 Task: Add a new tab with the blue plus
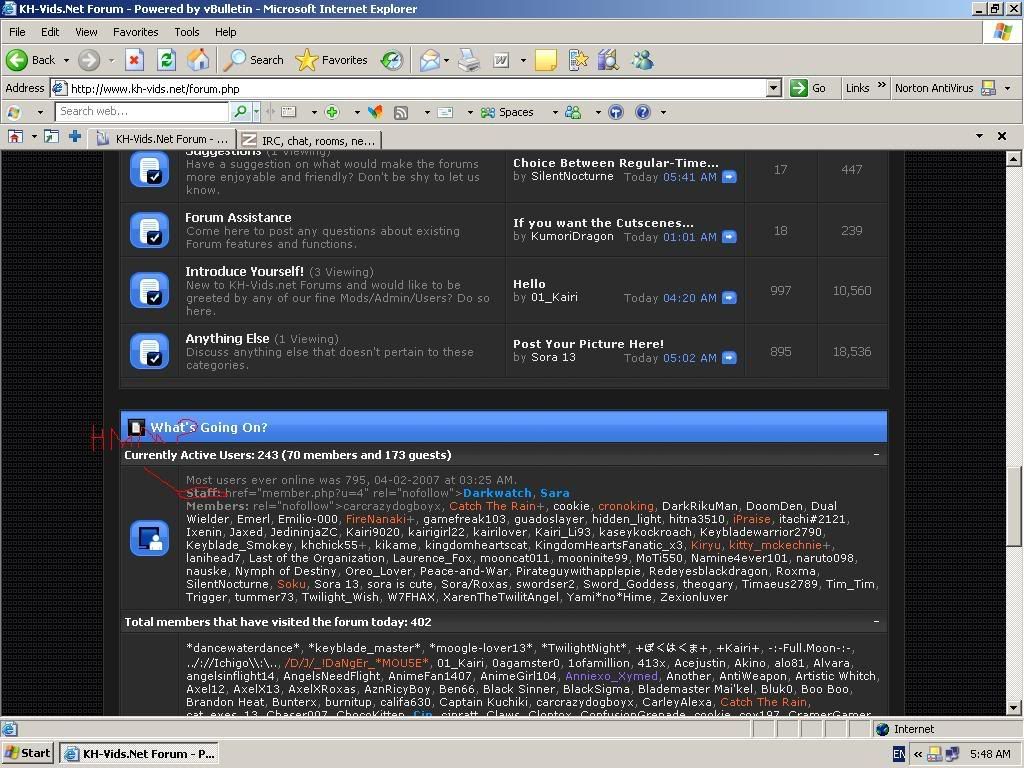pyautogui.click(x=75, y=136)
